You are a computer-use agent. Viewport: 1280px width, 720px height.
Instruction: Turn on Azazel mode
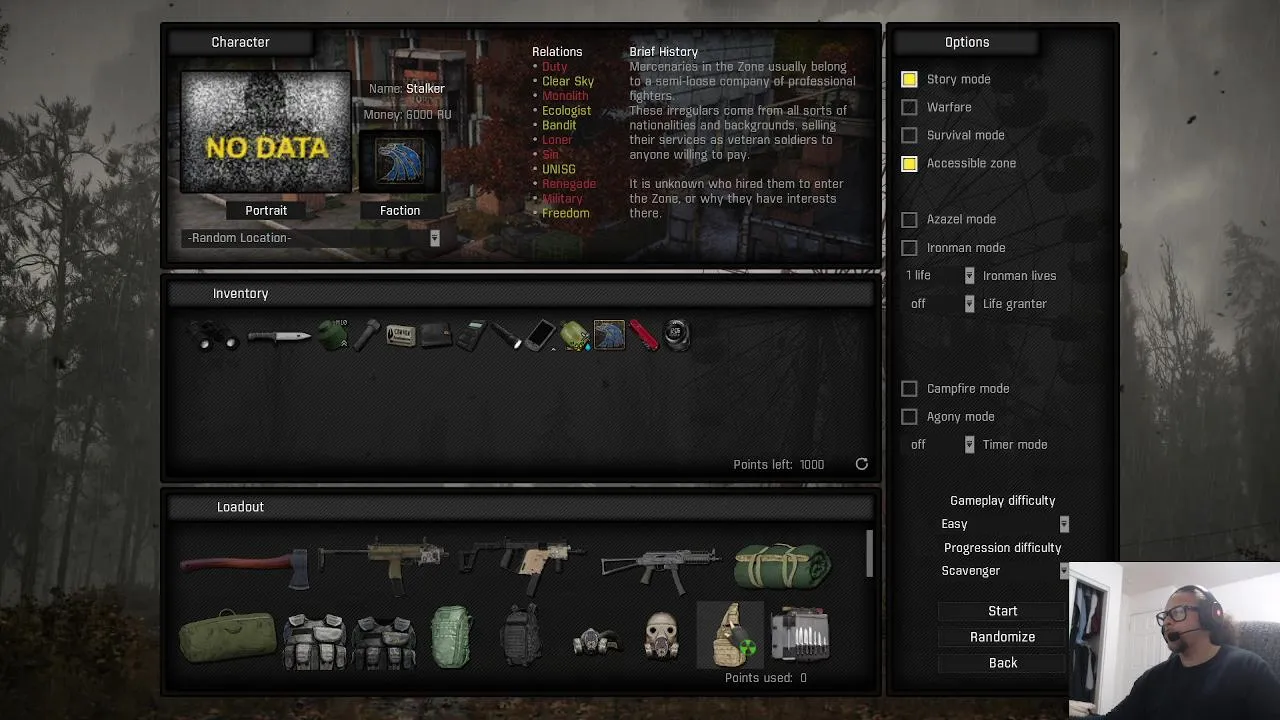tap(909, 219)
